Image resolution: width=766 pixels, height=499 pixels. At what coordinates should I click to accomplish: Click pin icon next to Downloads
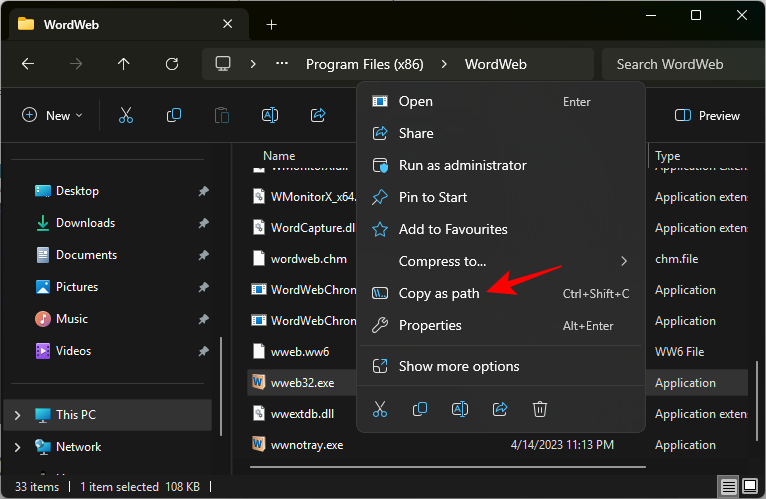click(204, 223)
